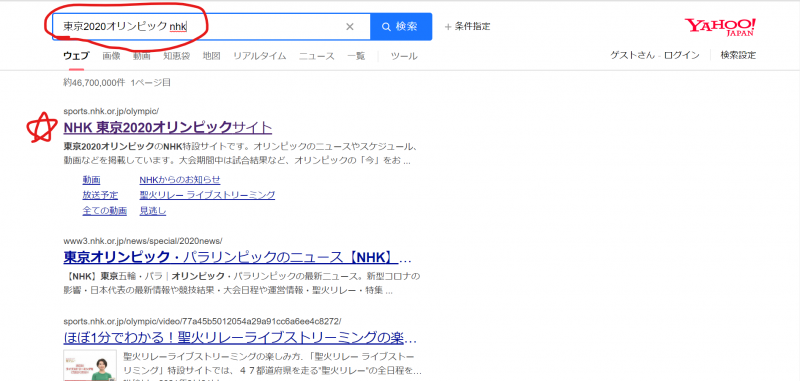The image size is (800, 381).
Task: Open the 聖火リレー ライブストリーミング sitelink
Action: pos(207,195)
